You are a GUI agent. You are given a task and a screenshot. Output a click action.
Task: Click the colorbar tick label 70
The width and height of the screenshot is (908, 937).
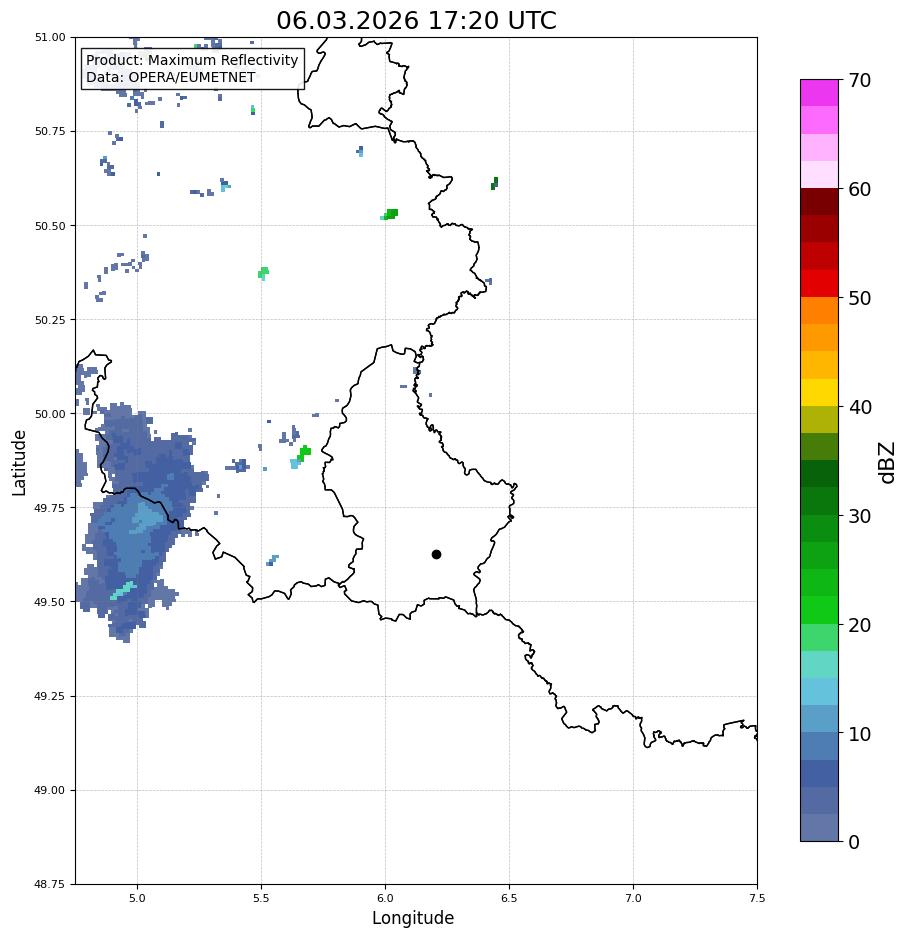pos(859,80)
